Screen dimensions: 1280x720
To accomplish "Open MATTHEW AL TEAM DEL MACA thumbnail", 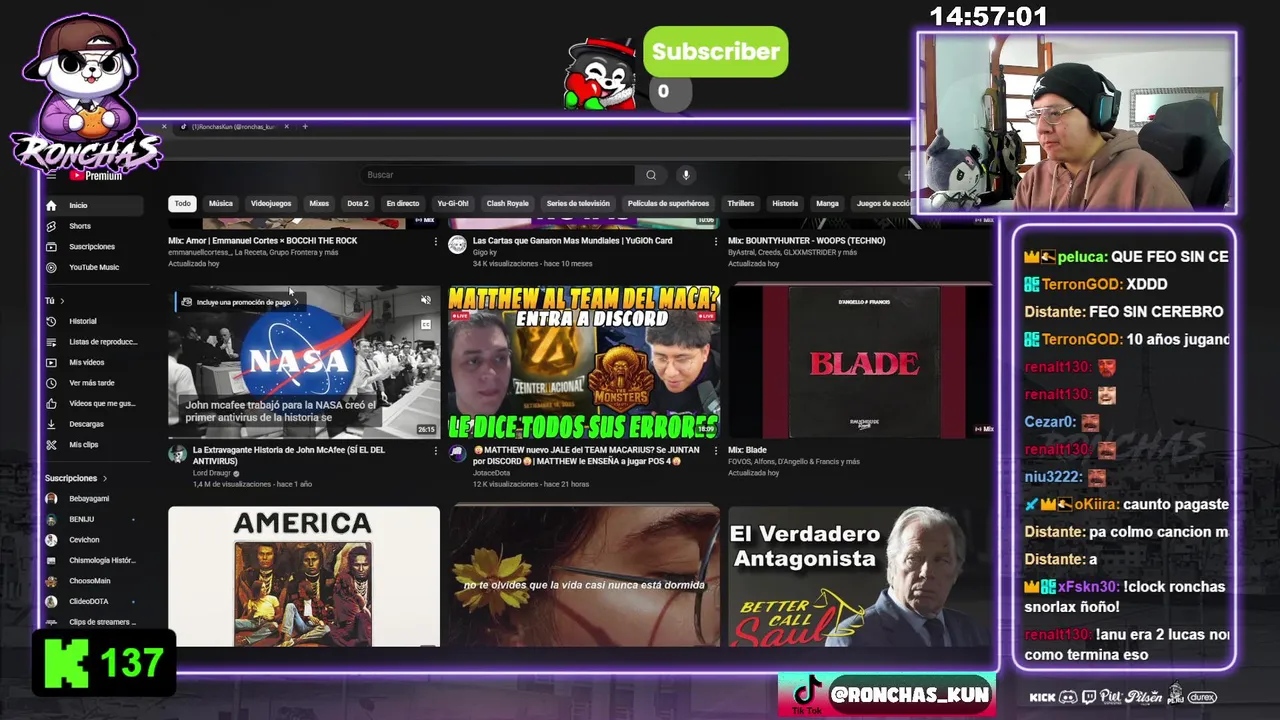I will click(x=584, y=362).
